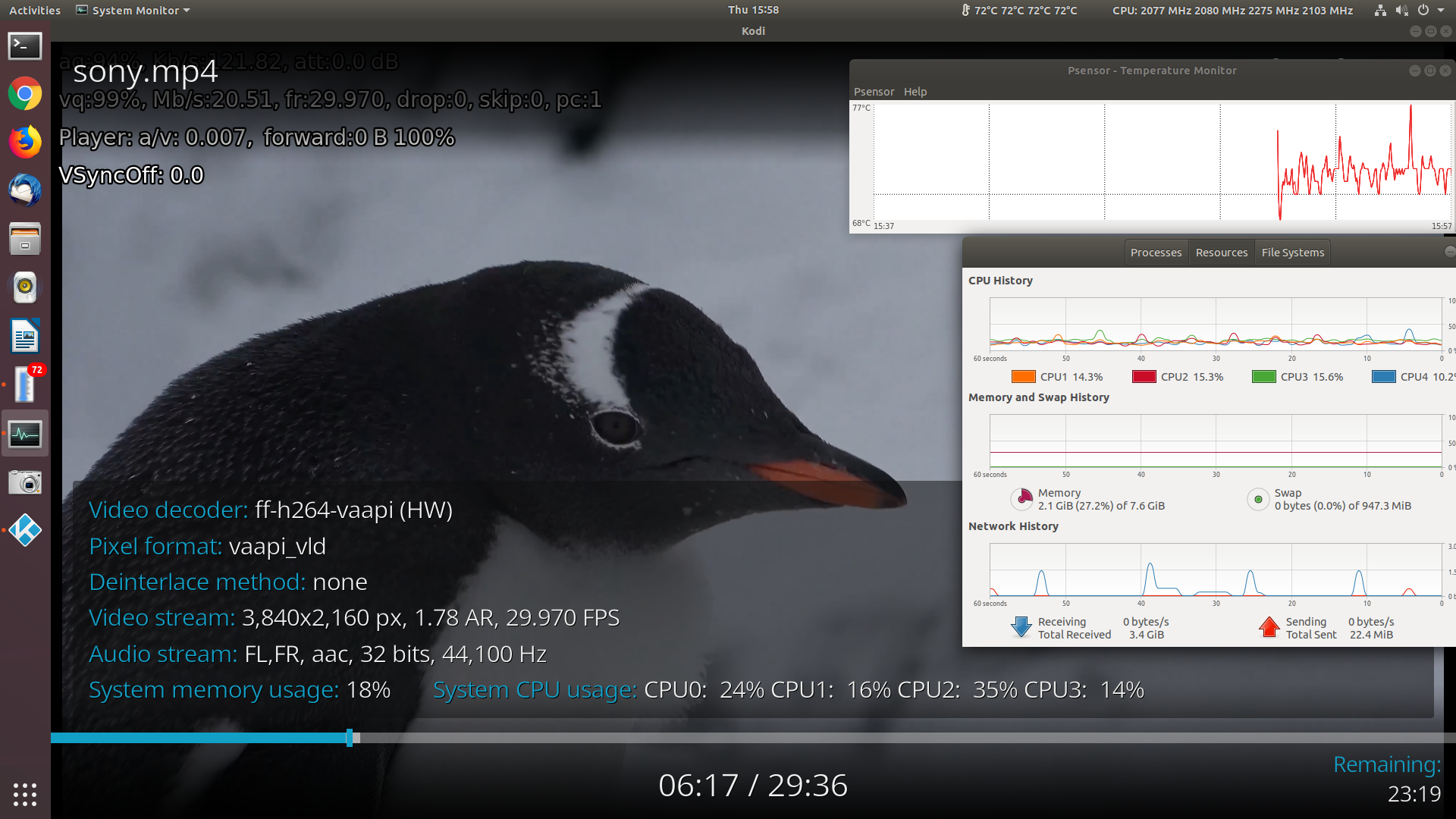Switch to the Resources tab
Viewport: 1456px width, 819px height.
click(1221, 253)
